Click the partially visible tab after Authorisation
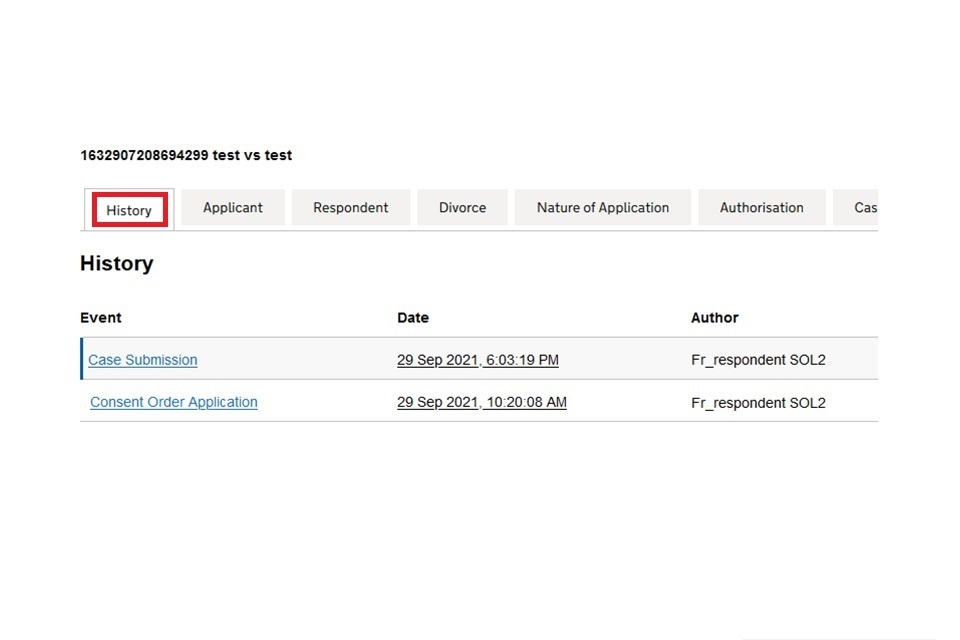 pos(857,208)
